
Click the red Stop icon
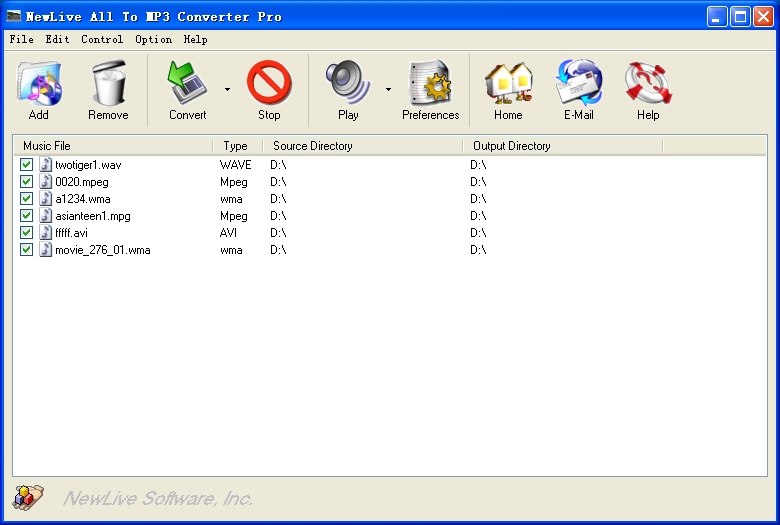coord(269,83)
